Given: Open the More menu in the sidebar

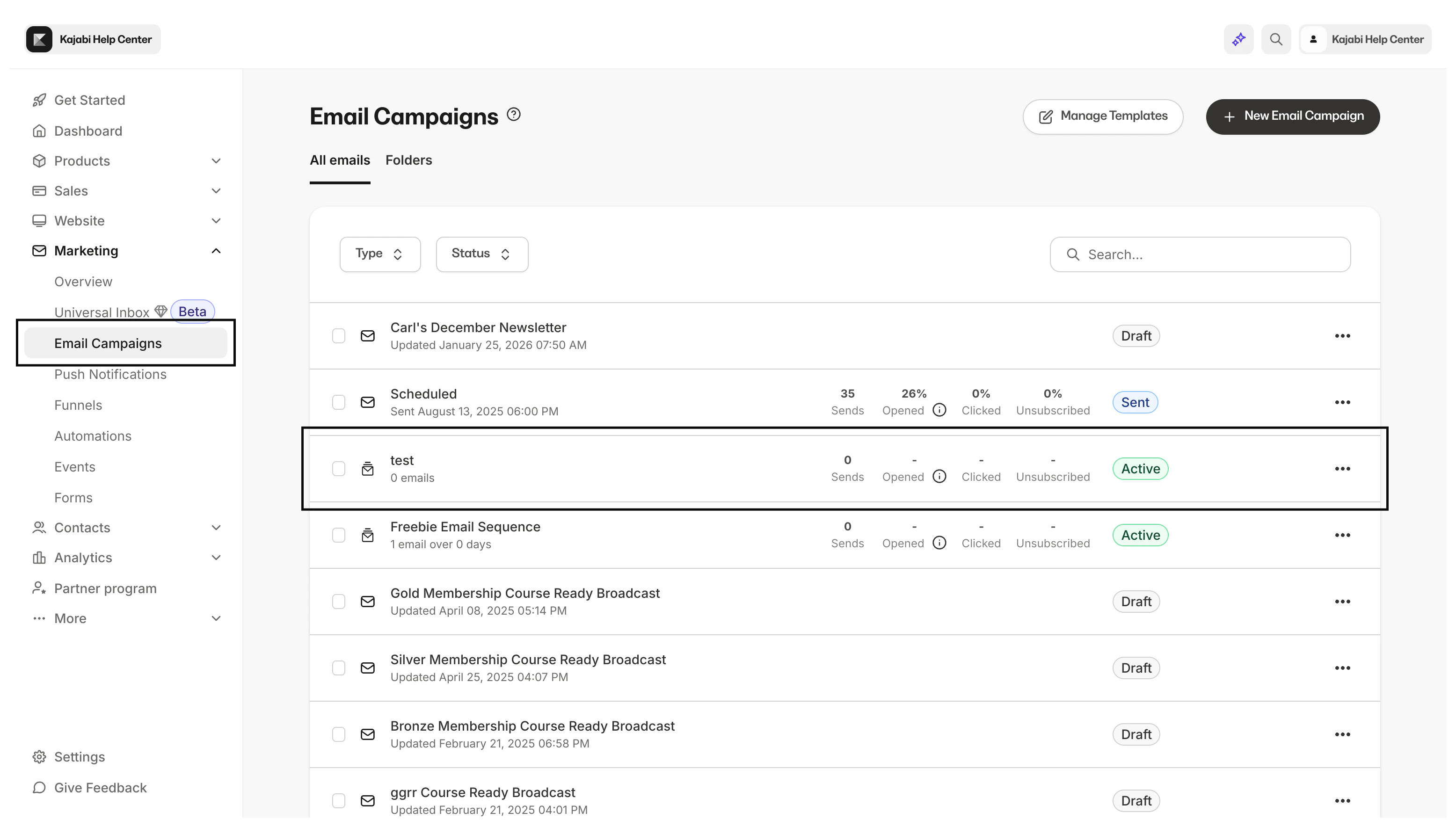Looking at the screenshot, I should pos(69,618).
